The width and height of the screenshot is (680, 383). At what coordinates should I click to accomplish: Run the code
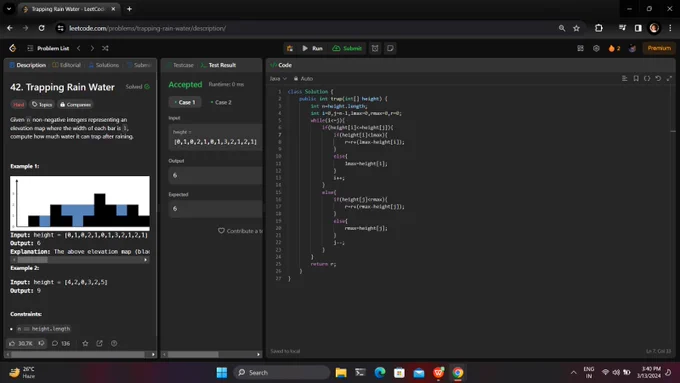click(x=313, y=48)
